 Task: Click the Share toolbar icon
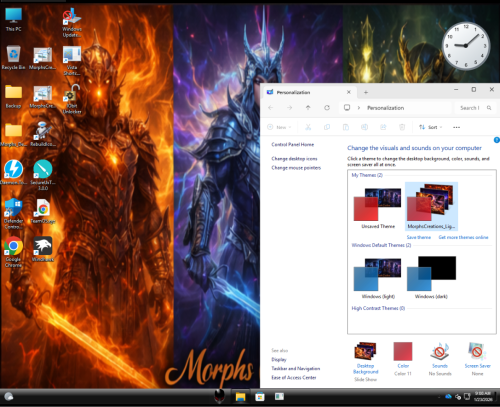(383, 127)
